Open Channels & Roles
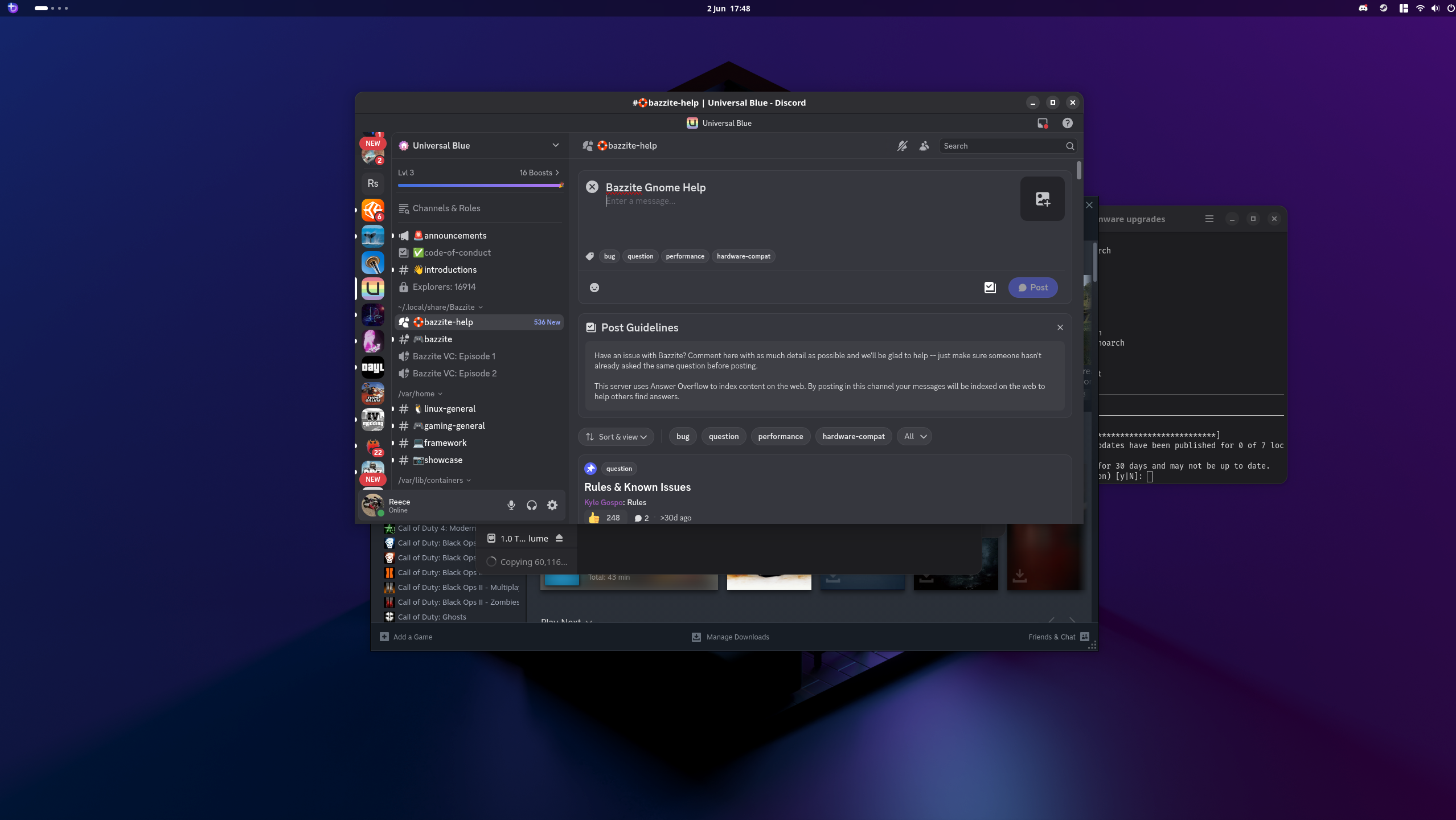Image resolution: width=1456 pixels, height=820 pixels. 446,208
